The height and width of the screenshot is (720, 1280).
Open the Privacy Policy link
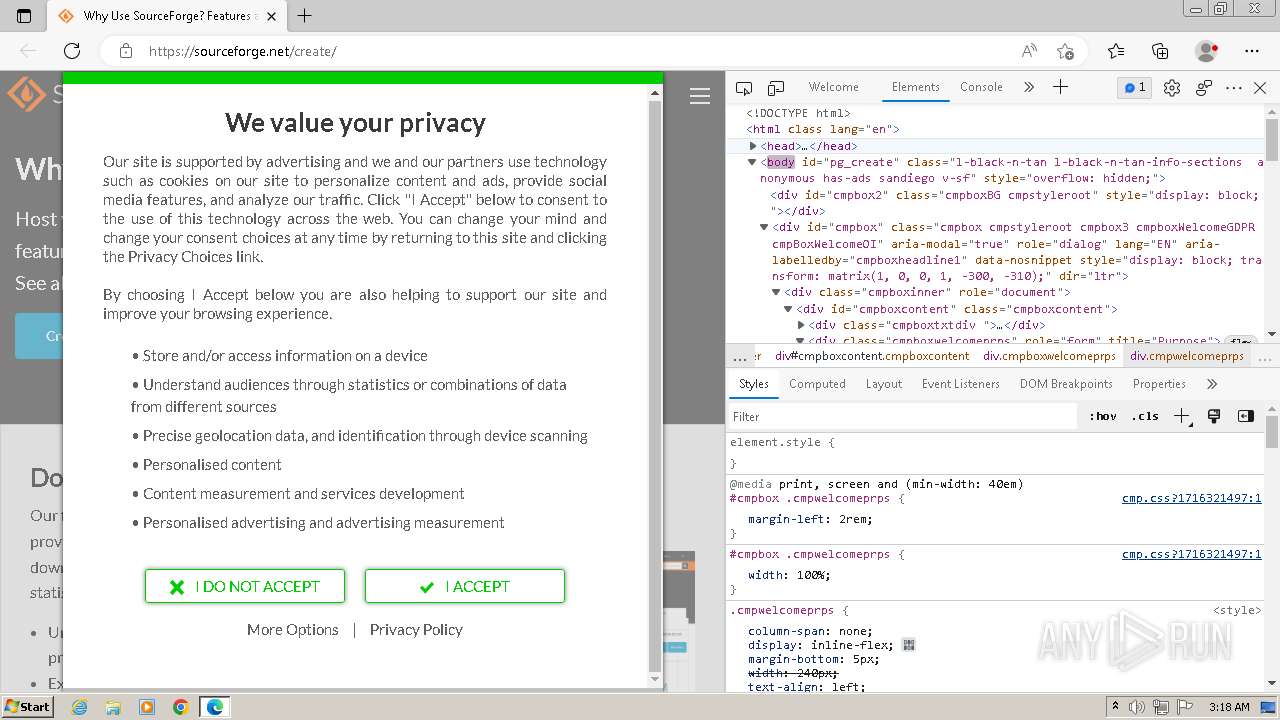pos(416,629)
